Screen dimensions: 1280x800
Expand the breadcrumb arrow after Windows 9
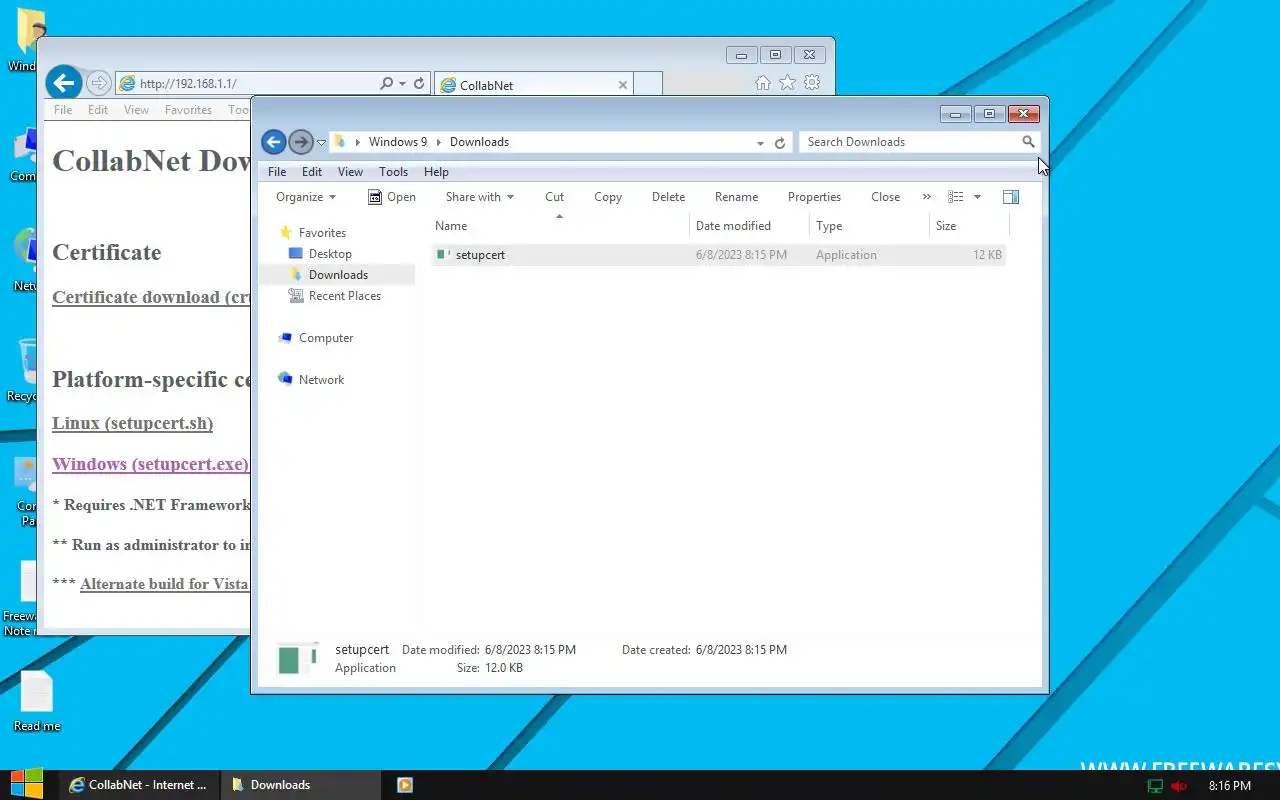[x=438, y=142]
